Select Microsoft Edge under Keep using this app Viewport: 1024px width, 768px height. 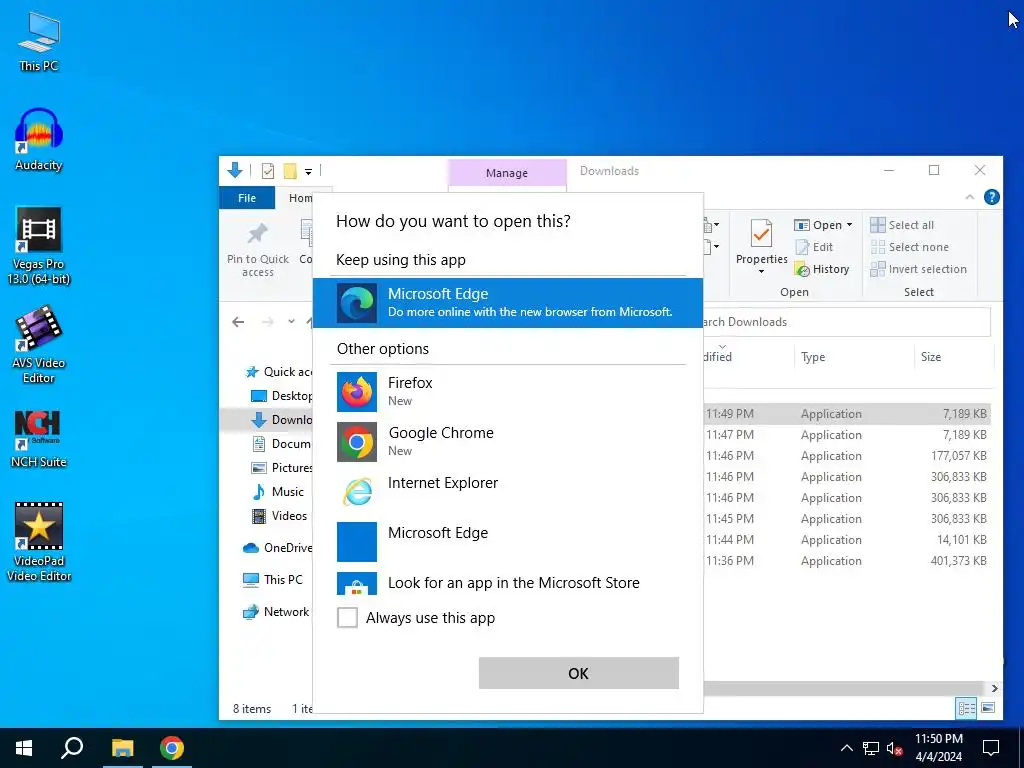click(x=507, y=302)
